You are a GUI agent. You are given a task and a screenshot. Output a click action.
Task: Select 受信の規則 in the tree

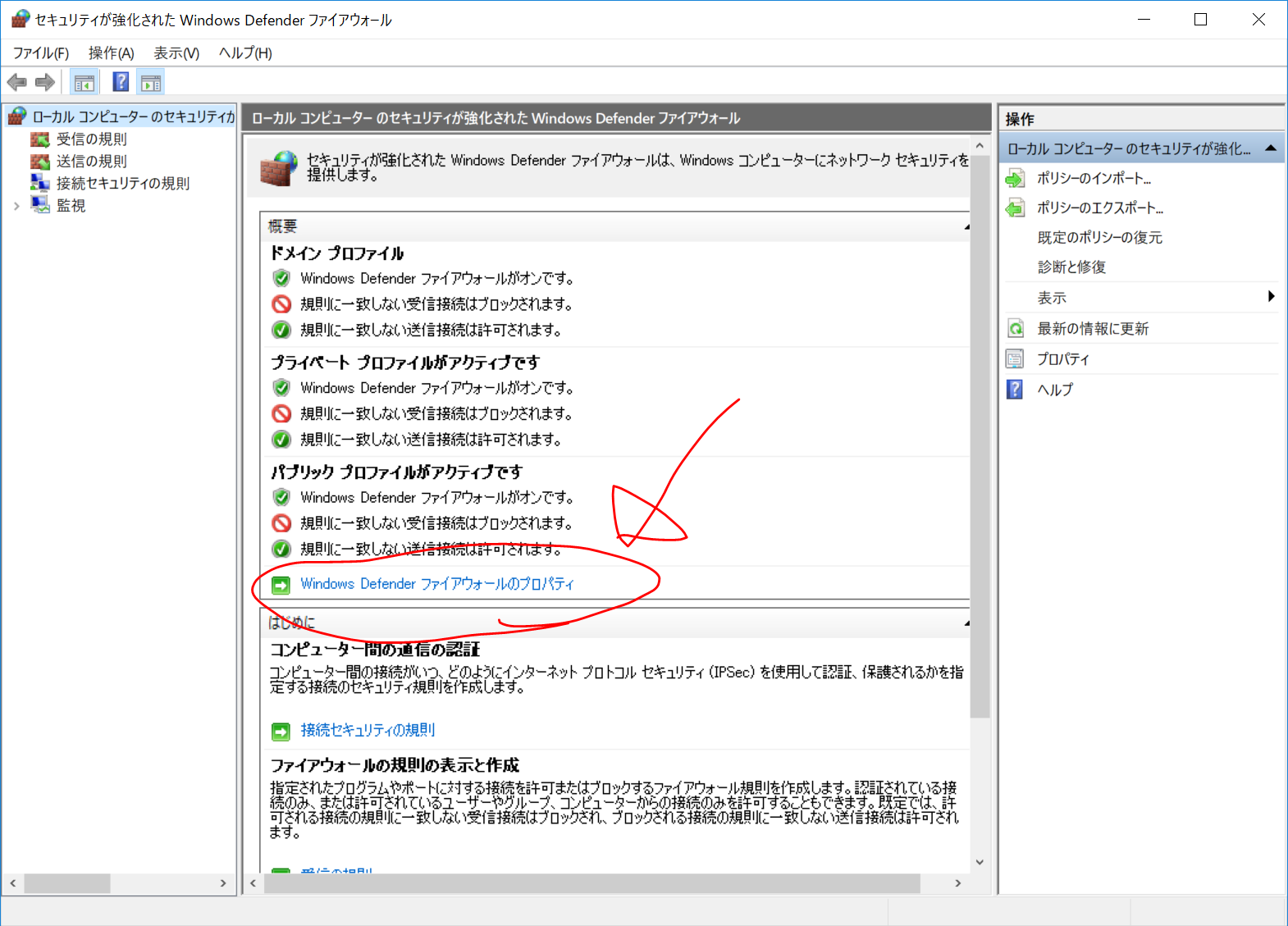[x=91, y=139]
